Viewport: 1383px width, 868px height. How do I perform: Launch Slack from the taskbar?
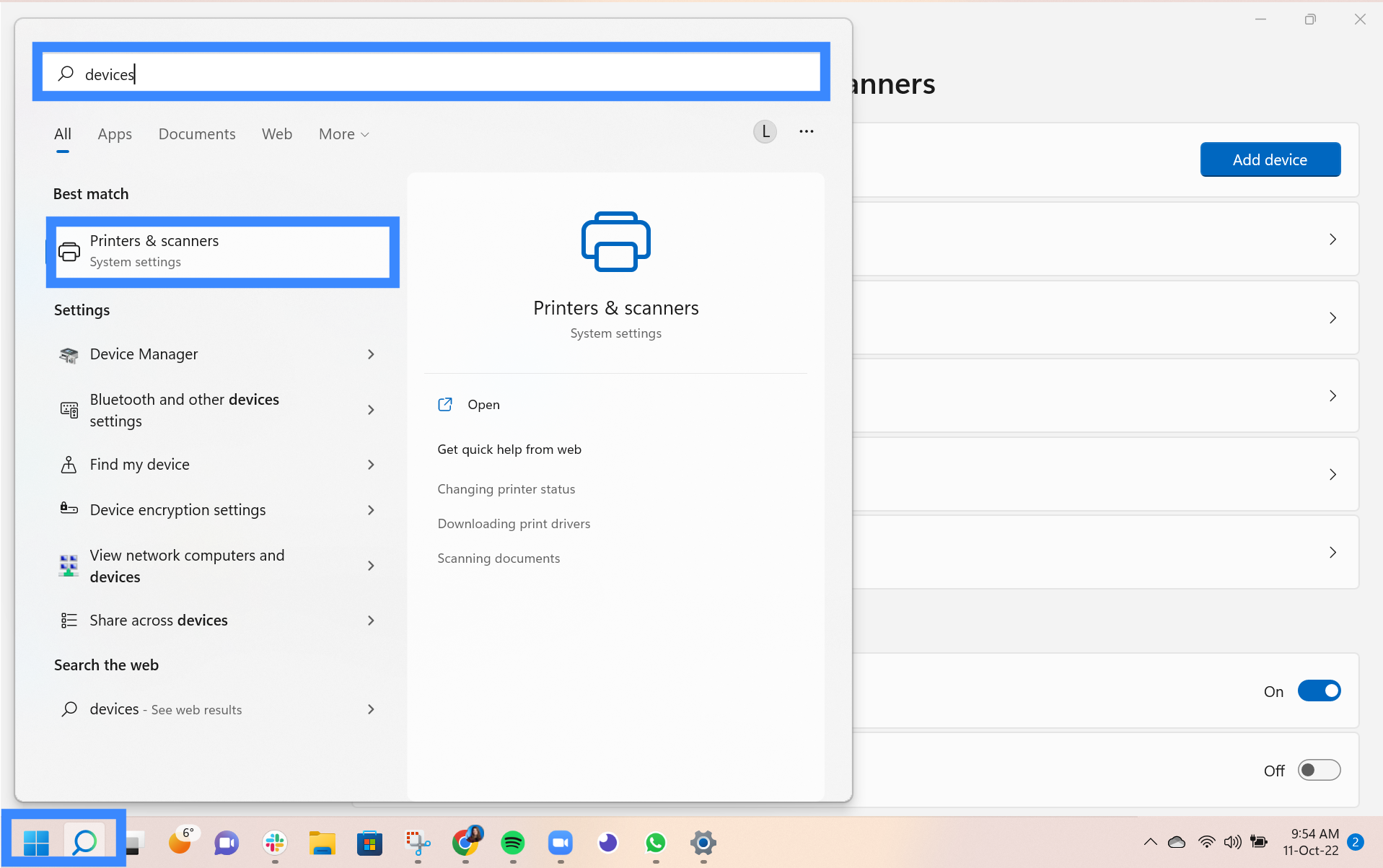[275, 842]
